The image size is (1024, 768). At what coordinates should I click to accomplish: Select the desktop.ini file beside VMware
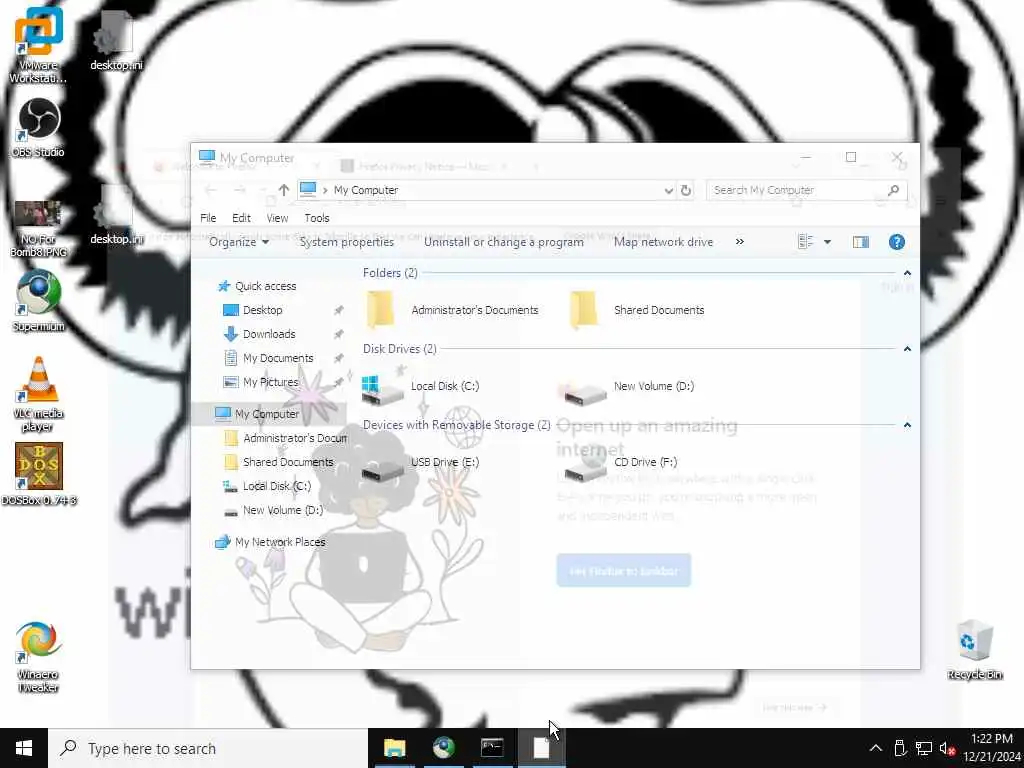(x=116, y=40)
